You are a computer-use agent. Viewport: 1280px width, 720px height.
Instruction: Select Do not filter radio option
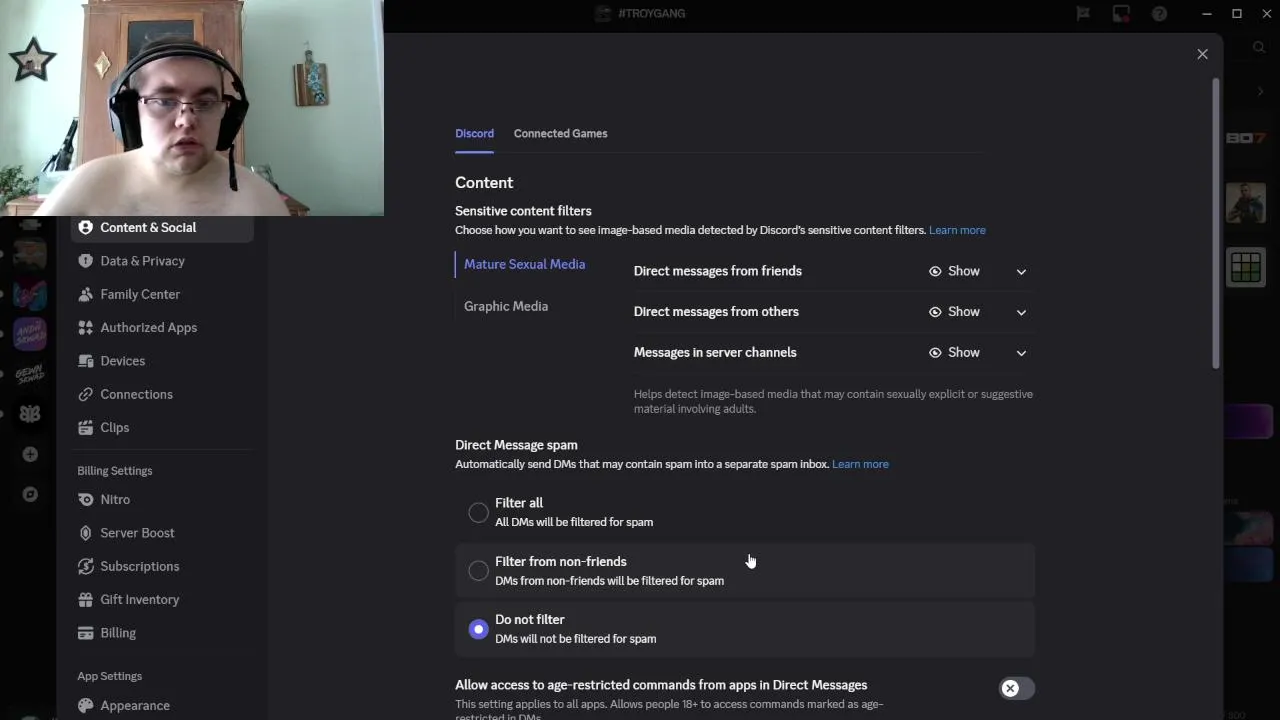(479, 629)
